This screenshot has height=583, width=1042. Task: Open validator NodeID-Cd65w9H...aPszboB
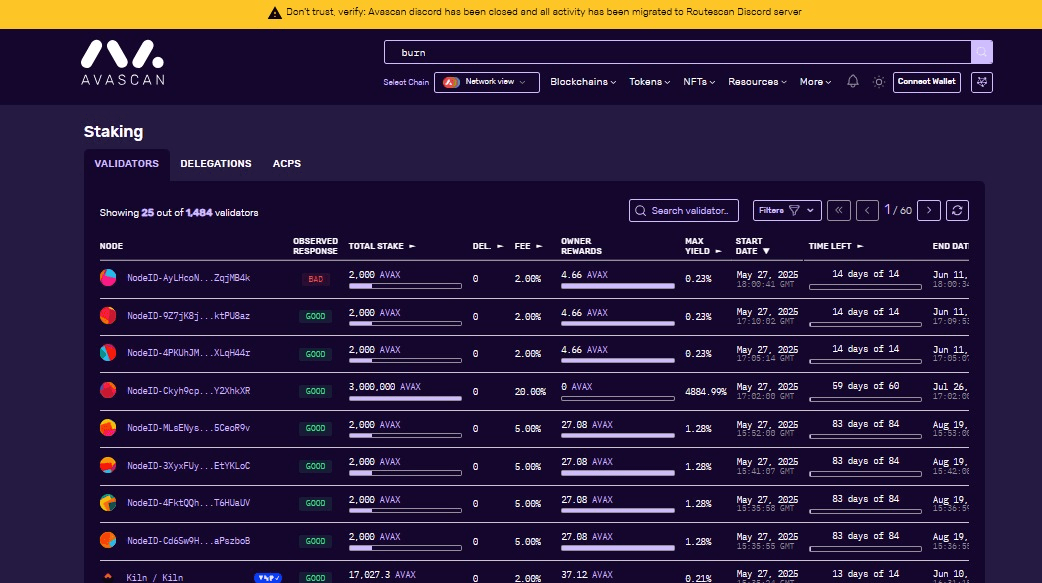click(x=189, y=541)
